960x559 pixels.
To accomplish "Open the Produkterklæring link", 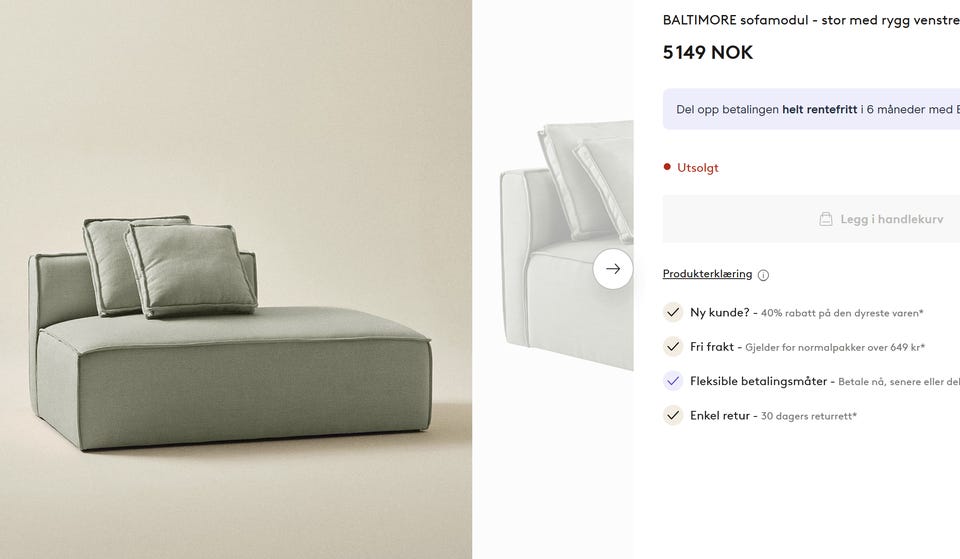I will click(707, 274).
